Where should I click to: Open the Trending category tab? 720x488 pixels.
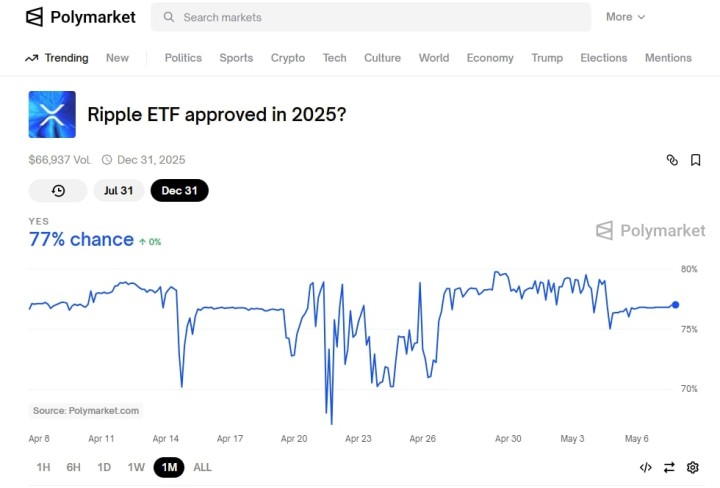[x=57, y=58]
